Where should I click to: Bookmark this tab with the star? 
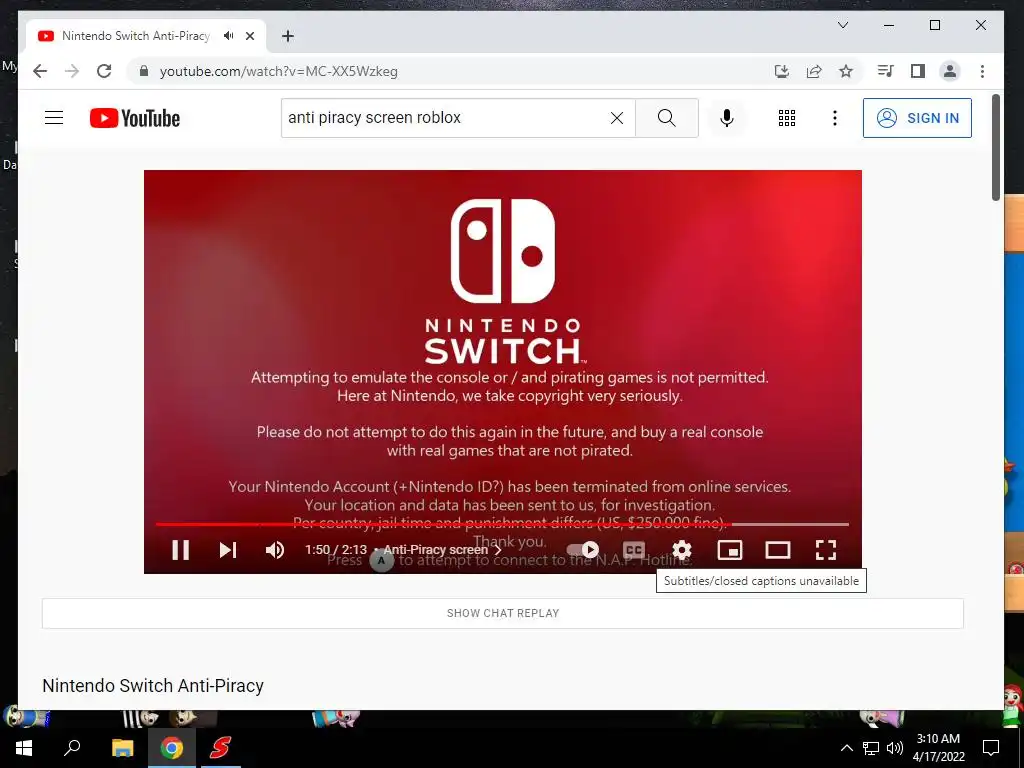pos(846,71)
